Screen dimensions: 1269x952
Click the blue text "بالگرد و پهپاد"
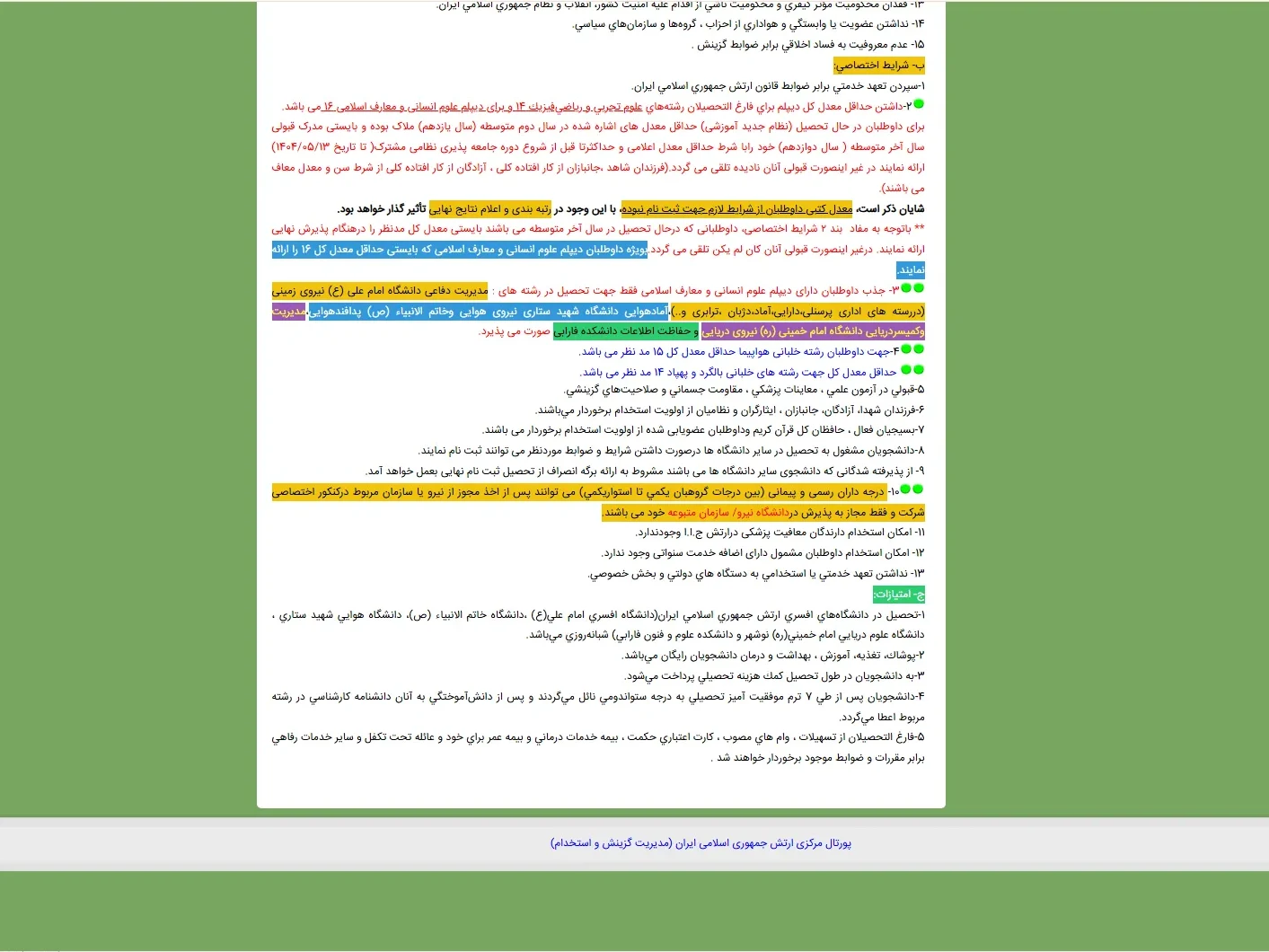[x=695, y=373]
